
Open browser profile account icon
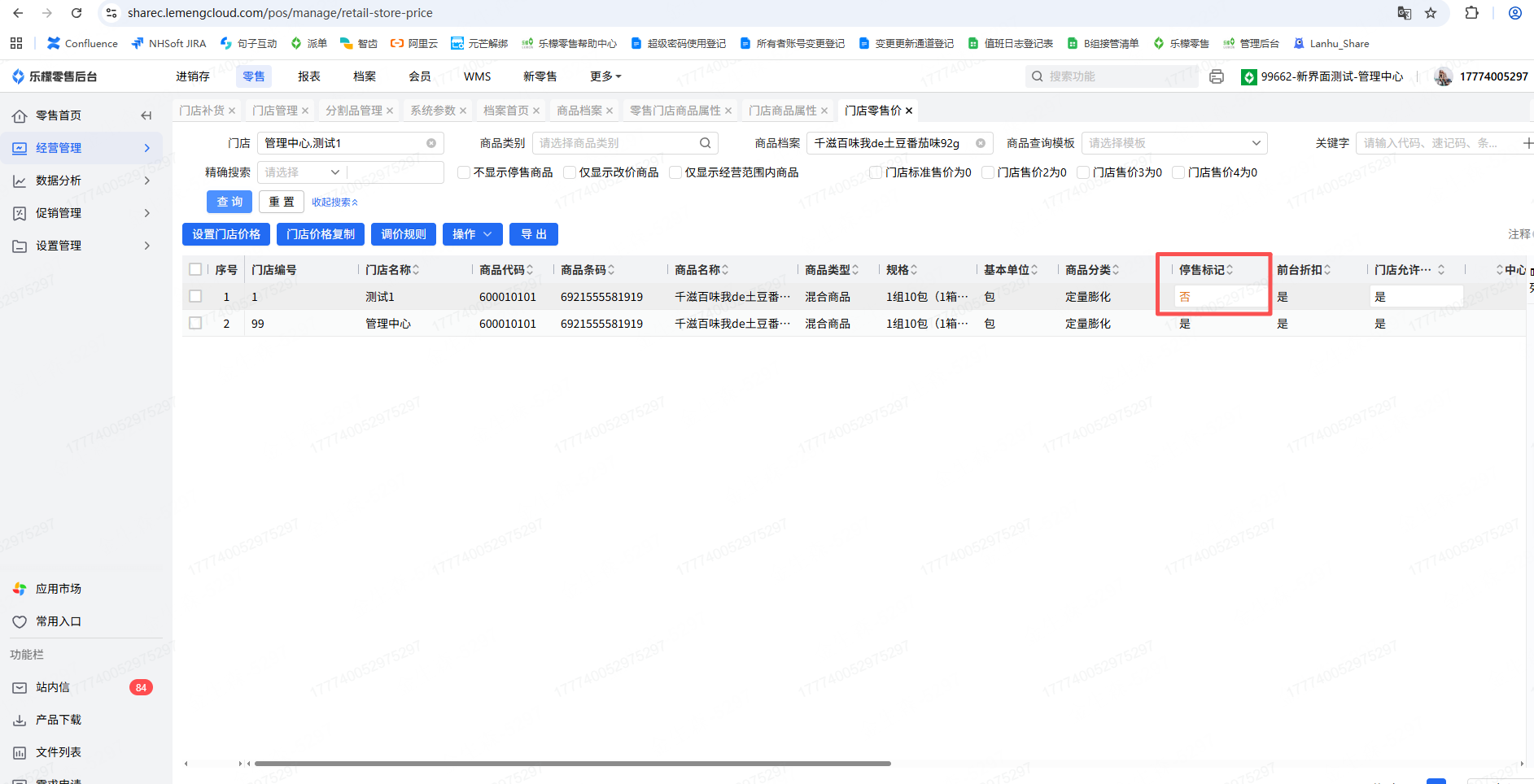click(1514, 13)
